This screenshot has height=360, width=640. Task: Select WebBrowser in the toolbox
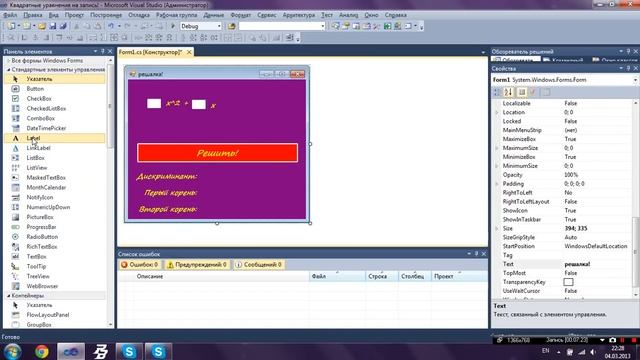(x=42, y=286)
